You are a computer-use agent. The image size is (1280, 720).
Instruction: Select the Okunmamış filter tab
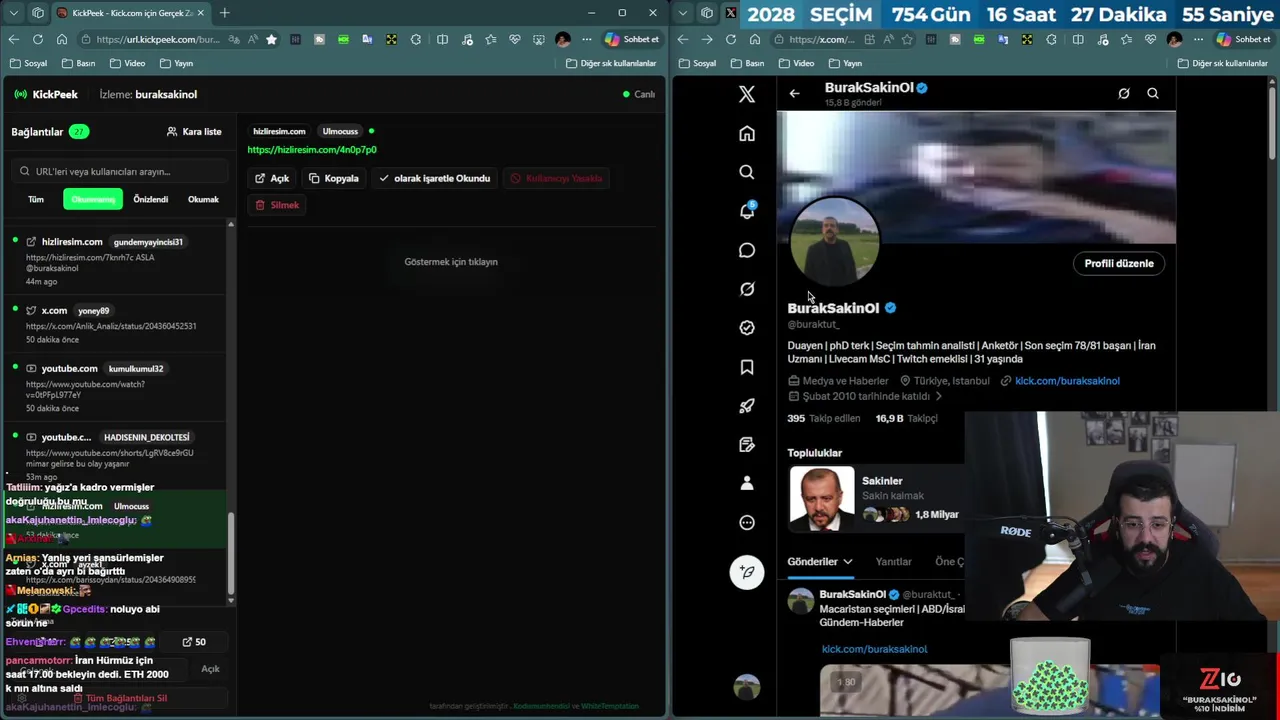93,199
